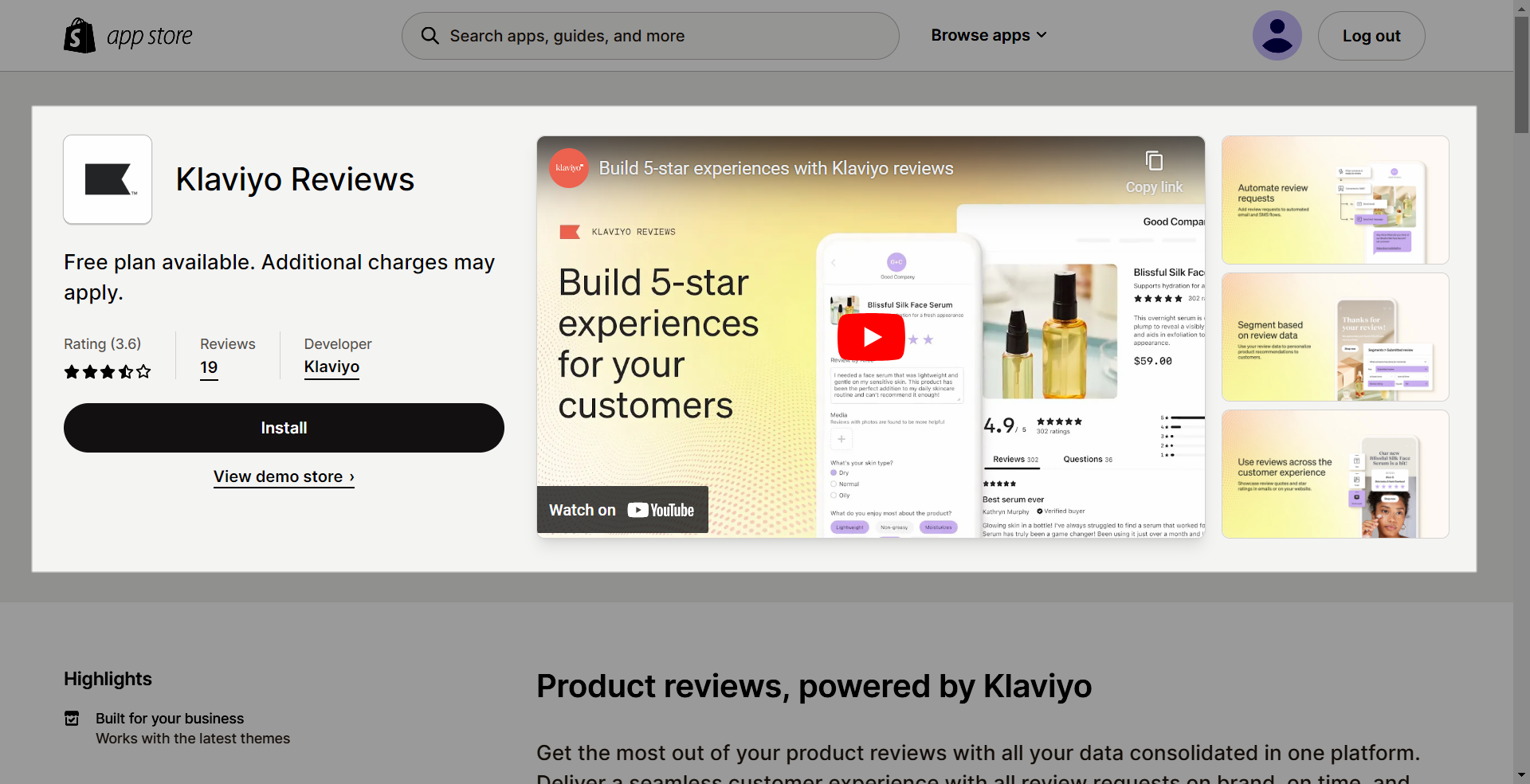Select the 'Klaviyo Reviews' app title
The width and height of the screenshot is (1530, 784).
295,179
